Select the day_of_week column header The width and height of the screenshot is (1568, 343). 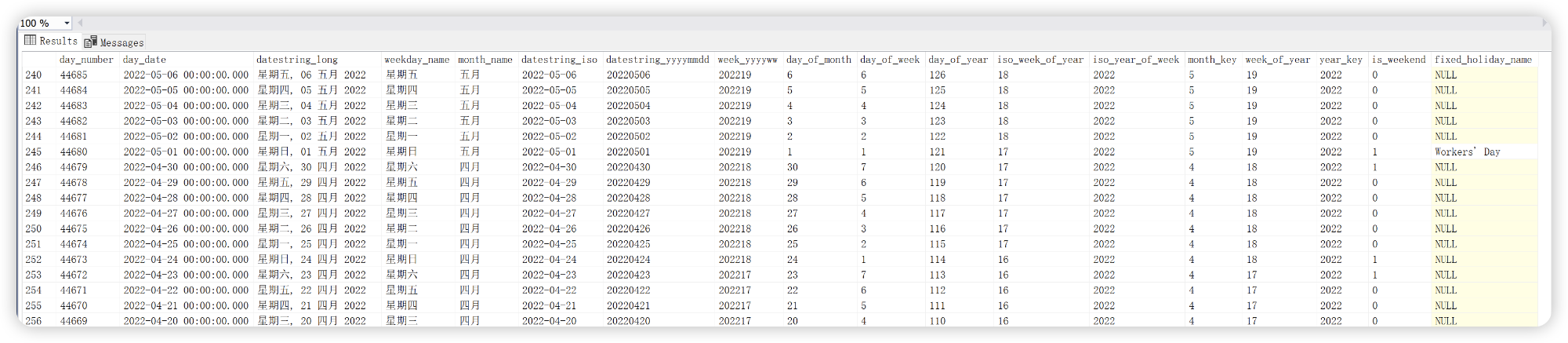891,60
